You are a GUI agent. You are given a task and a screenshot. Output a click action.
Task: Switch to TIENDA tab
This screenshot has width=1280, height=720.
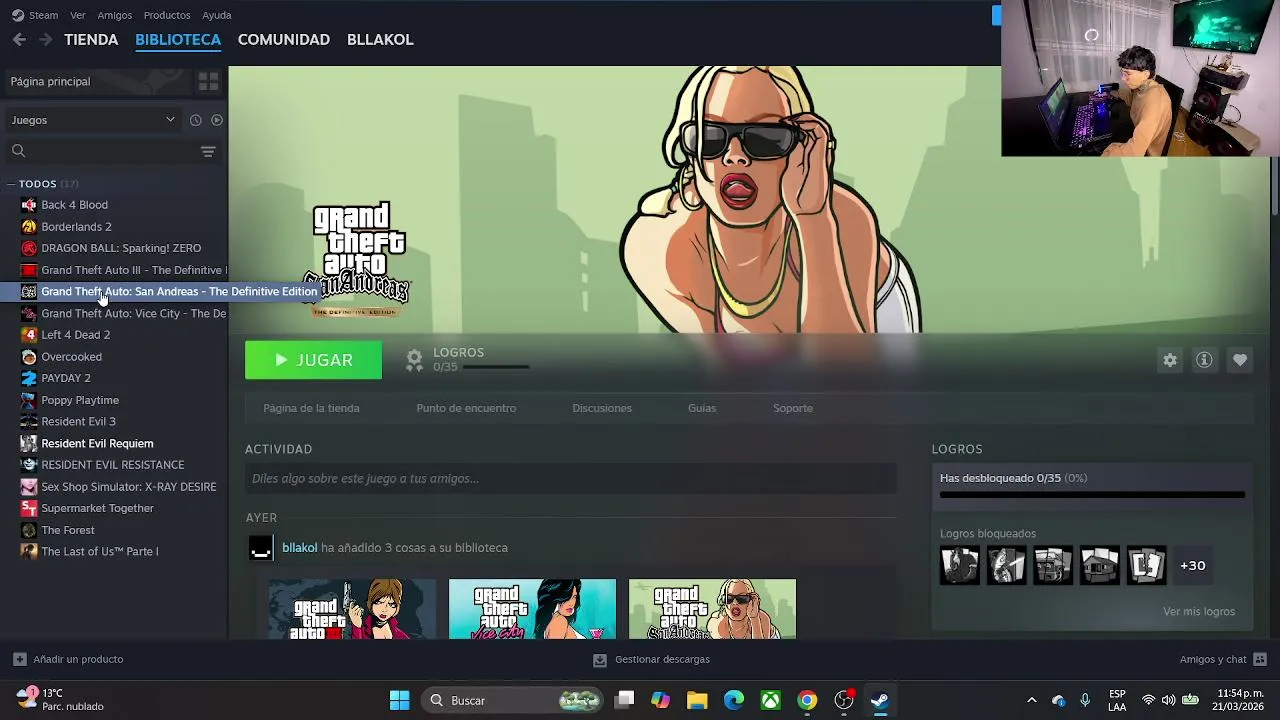tap(91, 40)
